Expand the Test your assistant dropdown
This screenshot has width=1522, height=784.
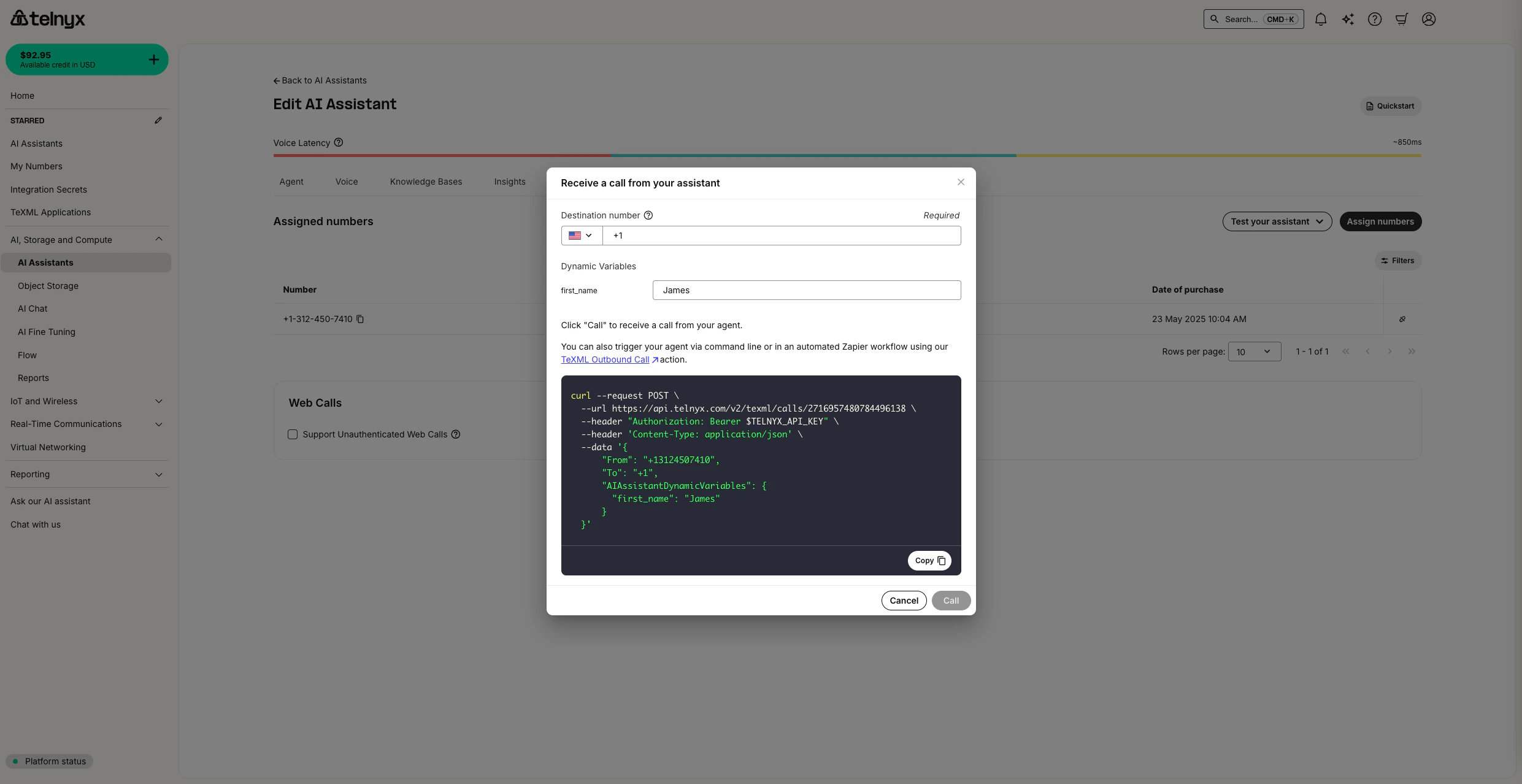1277,221
